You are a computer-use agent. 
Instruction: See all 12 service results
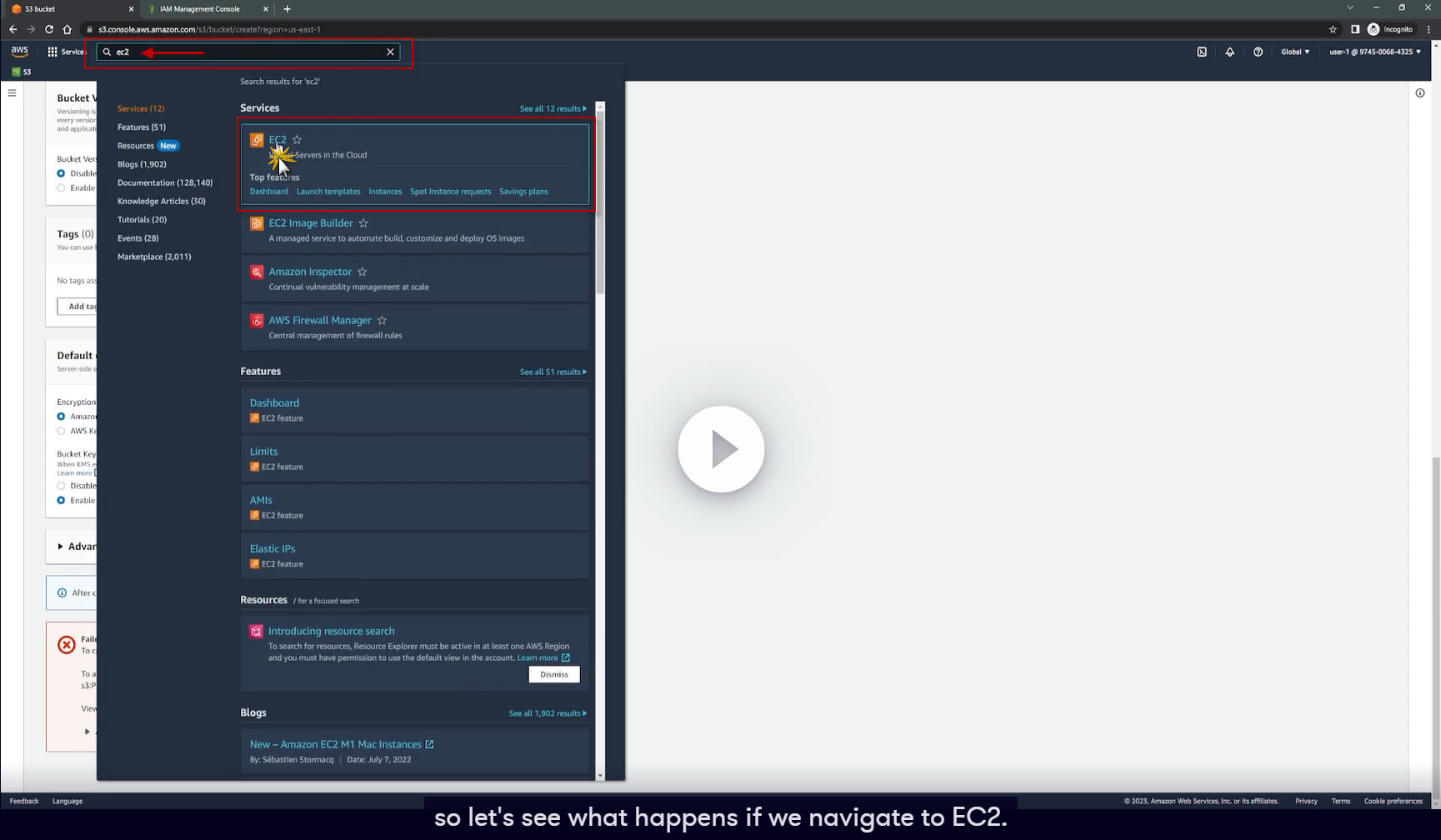(x=553, y=108)
